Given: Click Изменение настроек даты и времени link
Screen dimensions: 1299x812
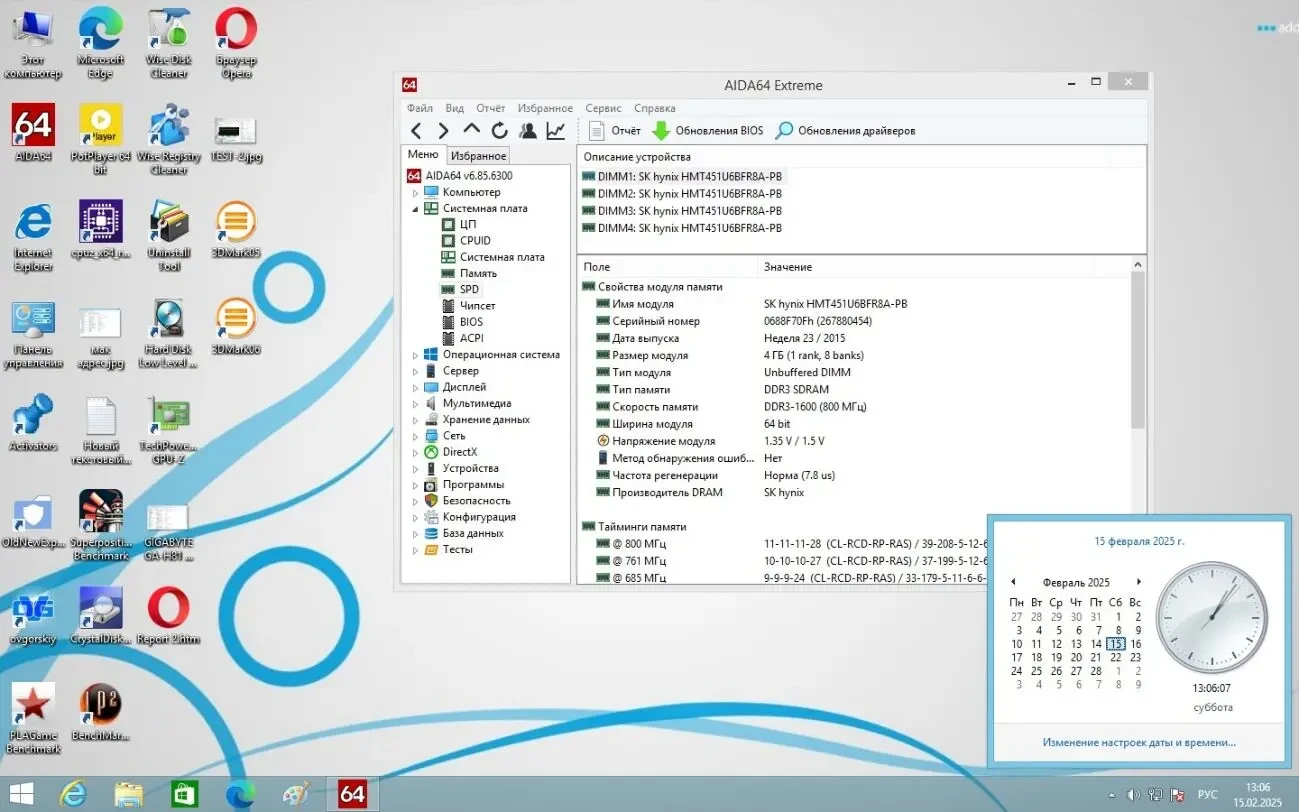Looking at the screenshot, I should pyautogui.click(x=1138, y=742).
